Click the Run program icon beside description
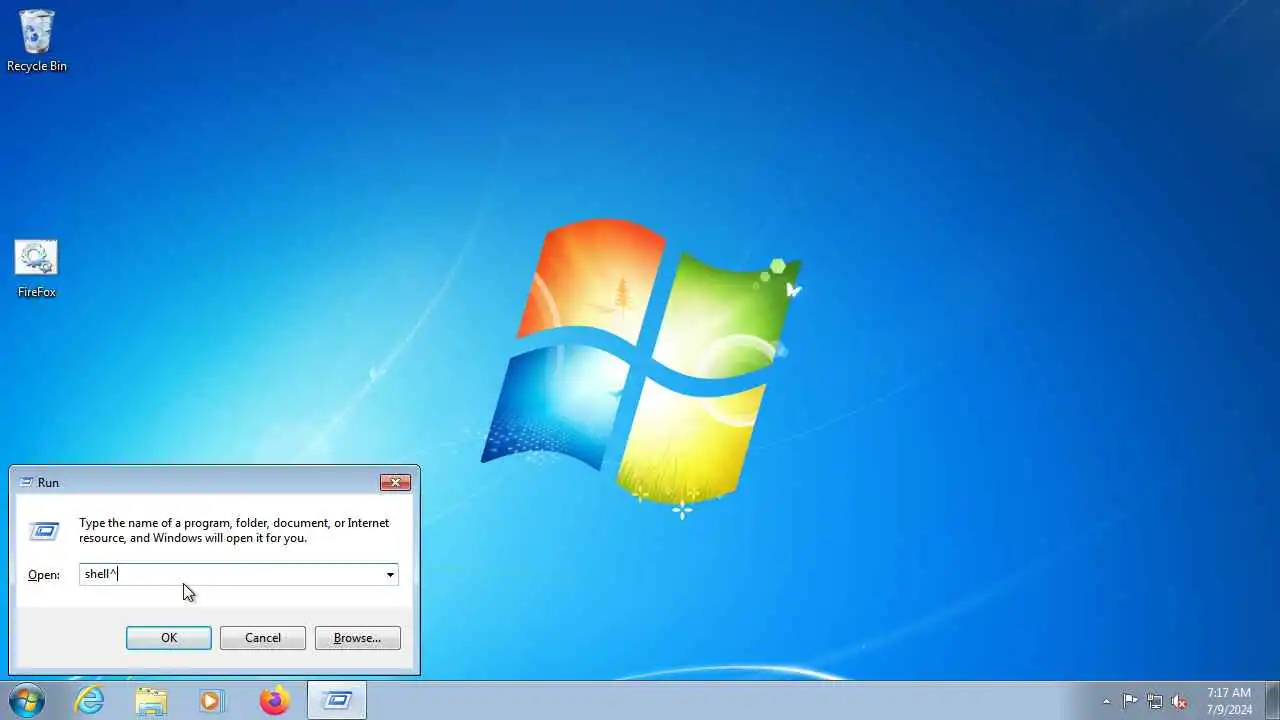The image size is (1280, 720). 44,531
